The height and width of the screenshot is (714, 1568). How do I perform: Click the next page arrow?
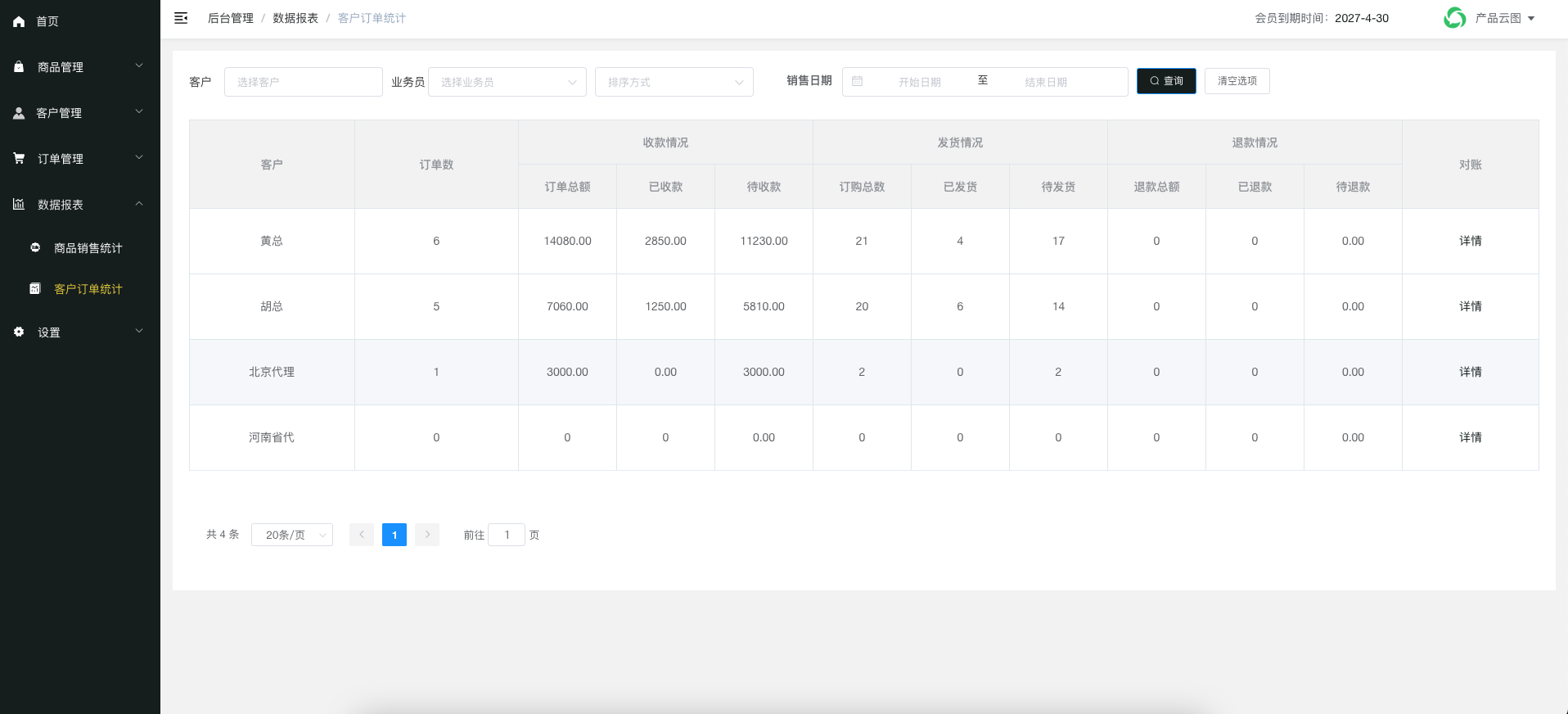[x=427, y=535]
